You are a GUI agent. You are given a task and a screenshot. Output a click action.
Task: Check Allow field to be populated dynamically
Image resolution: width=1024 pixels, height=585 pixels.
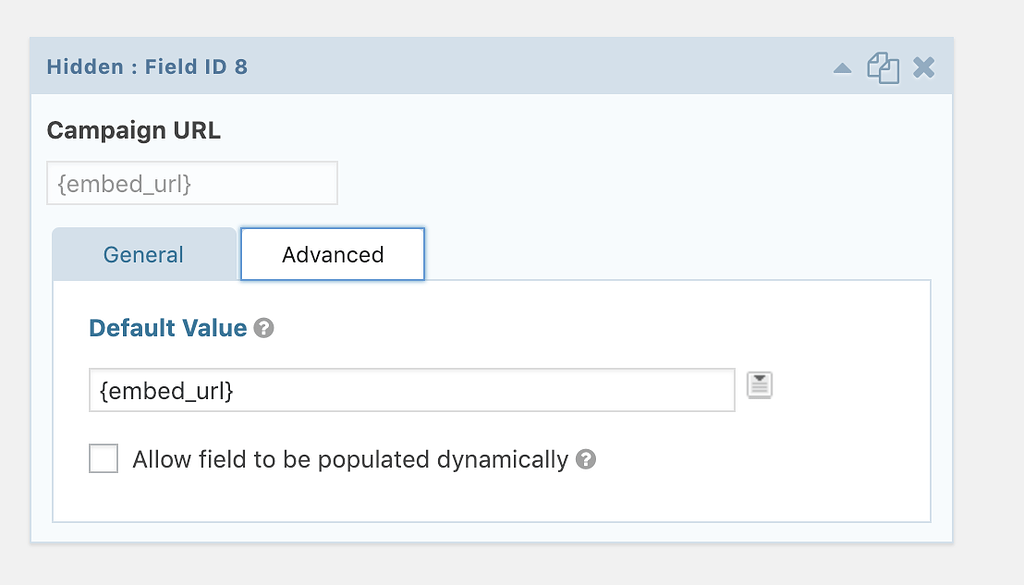coord(103,458)
